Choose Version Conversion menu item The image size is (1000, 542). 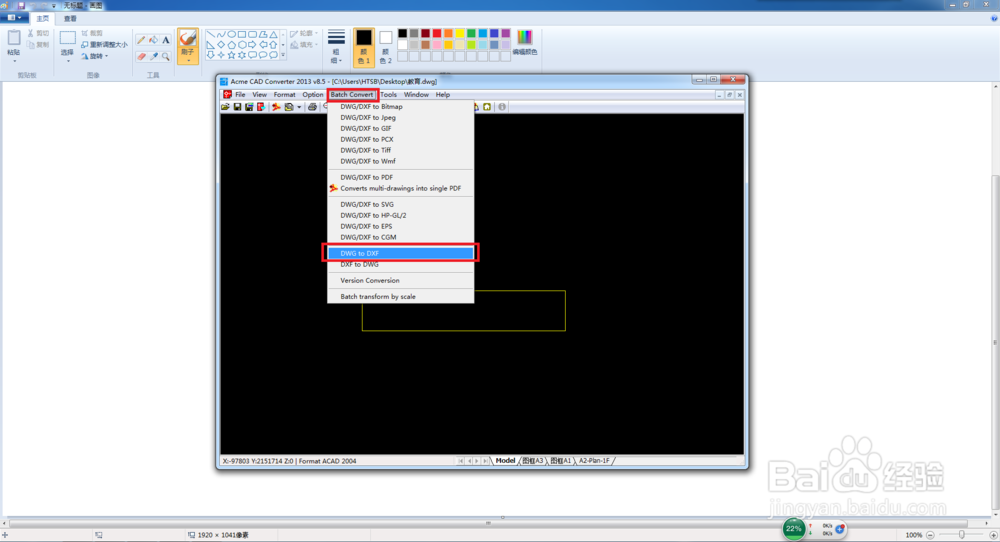[401, 281]
